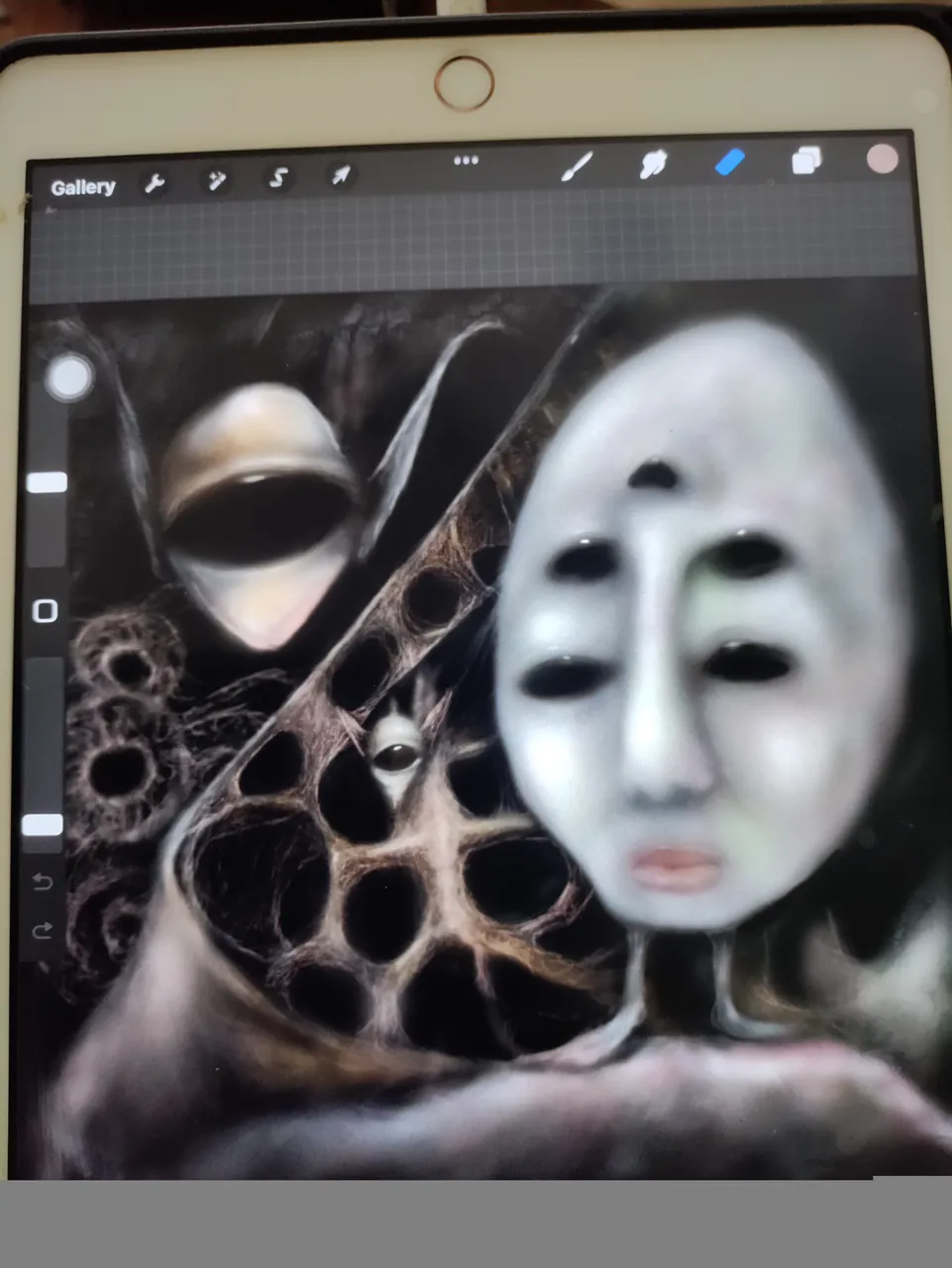
Task: Select the Smudge finger tool
Action: tap(653, 164)
